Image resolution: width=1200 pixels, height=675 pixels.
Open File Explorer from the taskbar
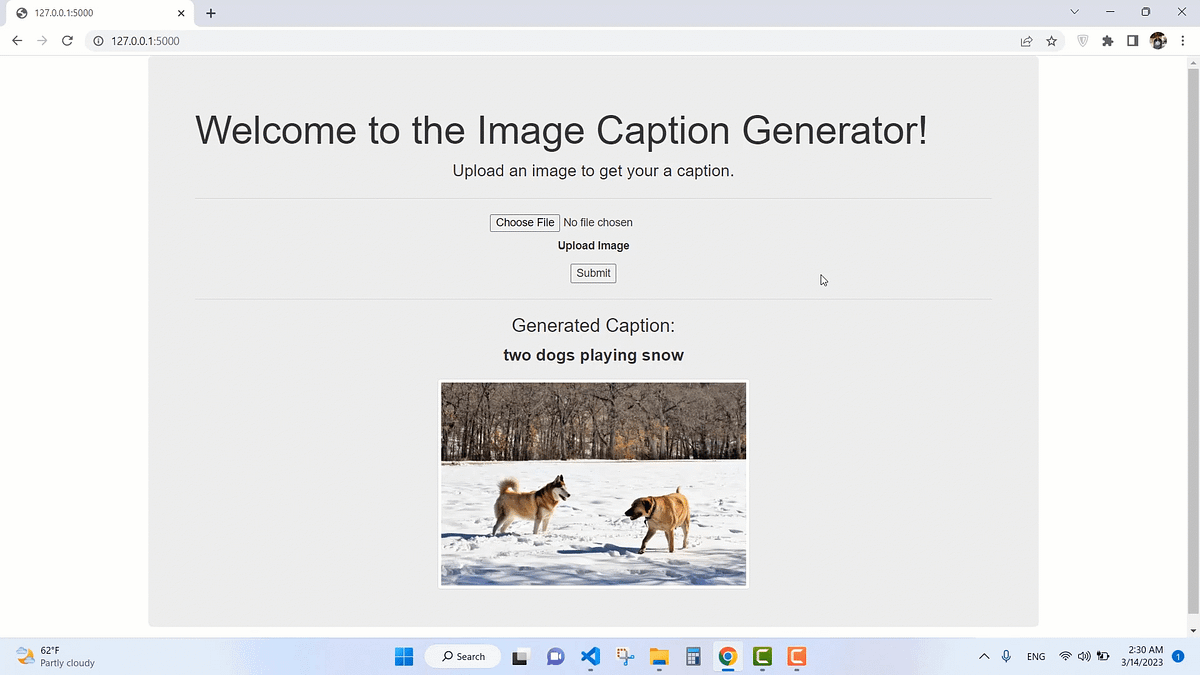pyautogui.click(x=658, y=657)
